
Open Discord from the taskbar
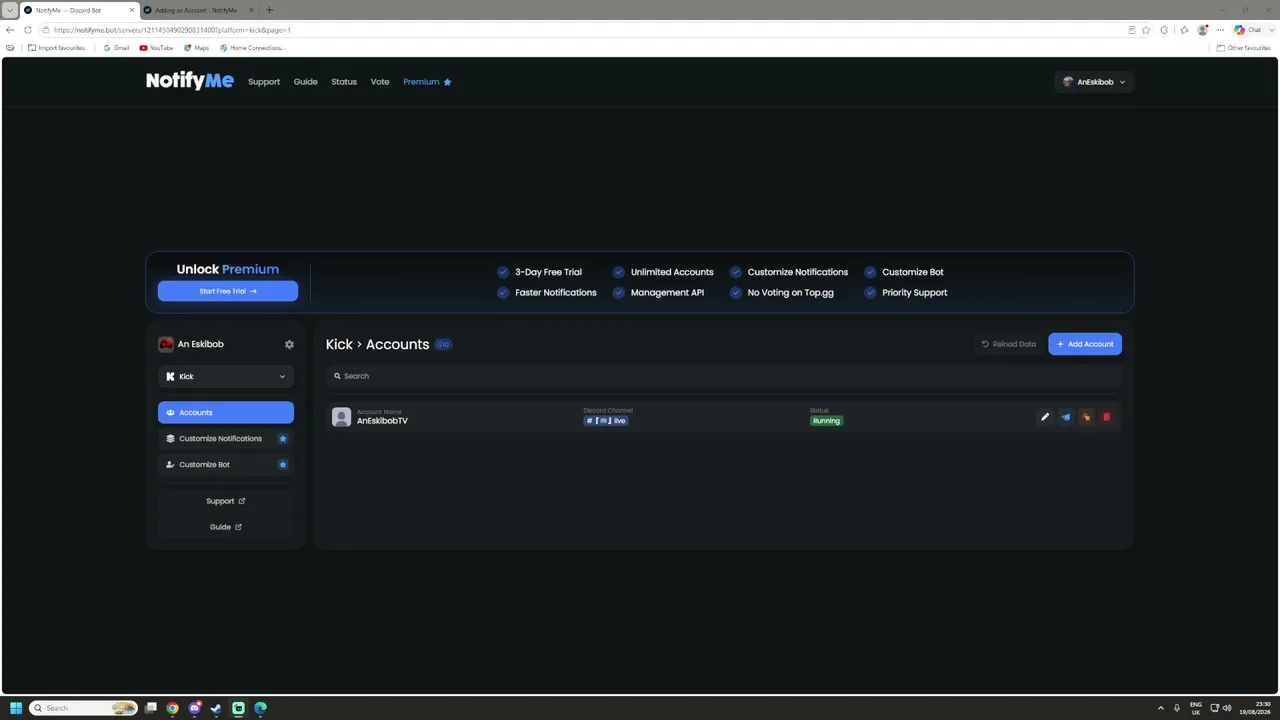tap(194, 708)
